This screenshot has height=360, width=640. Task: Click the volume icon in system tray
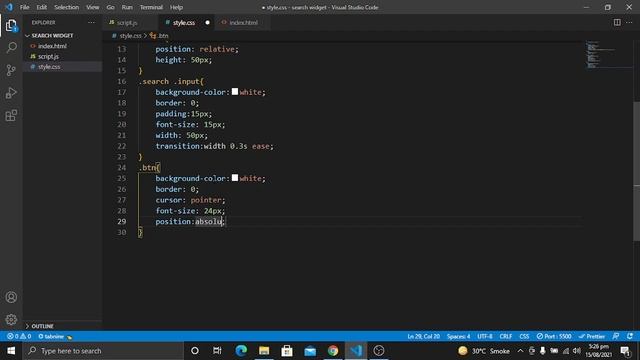pos(577,351)
